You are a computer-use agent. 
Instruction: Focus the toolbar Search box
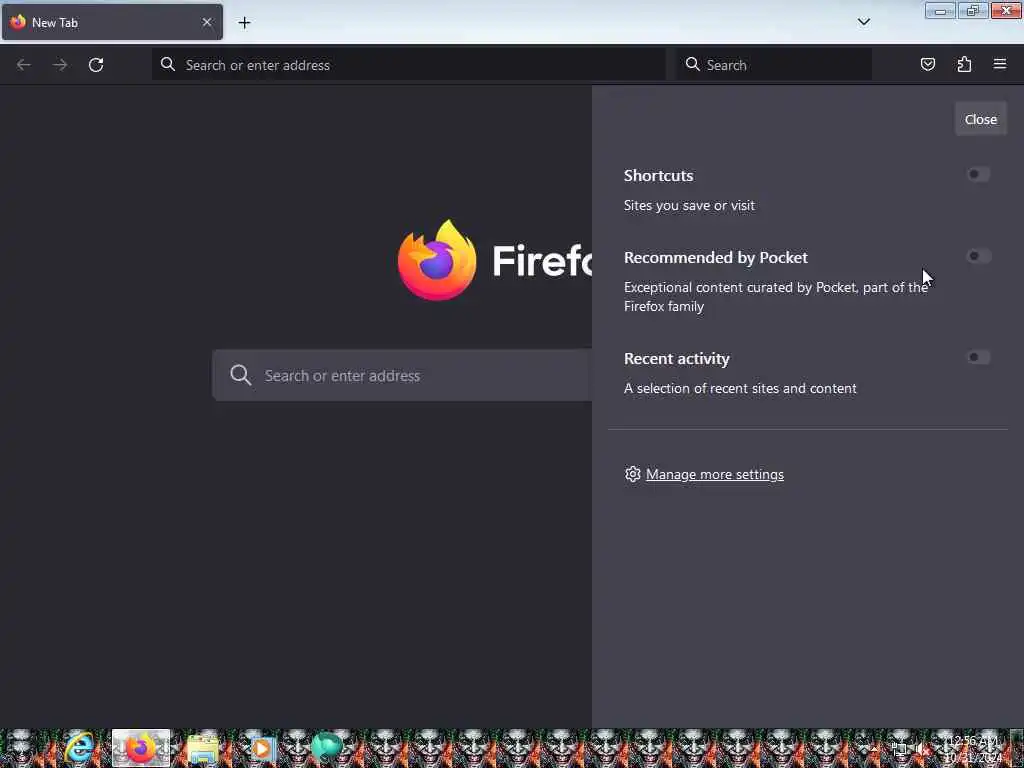pos(774,65)
